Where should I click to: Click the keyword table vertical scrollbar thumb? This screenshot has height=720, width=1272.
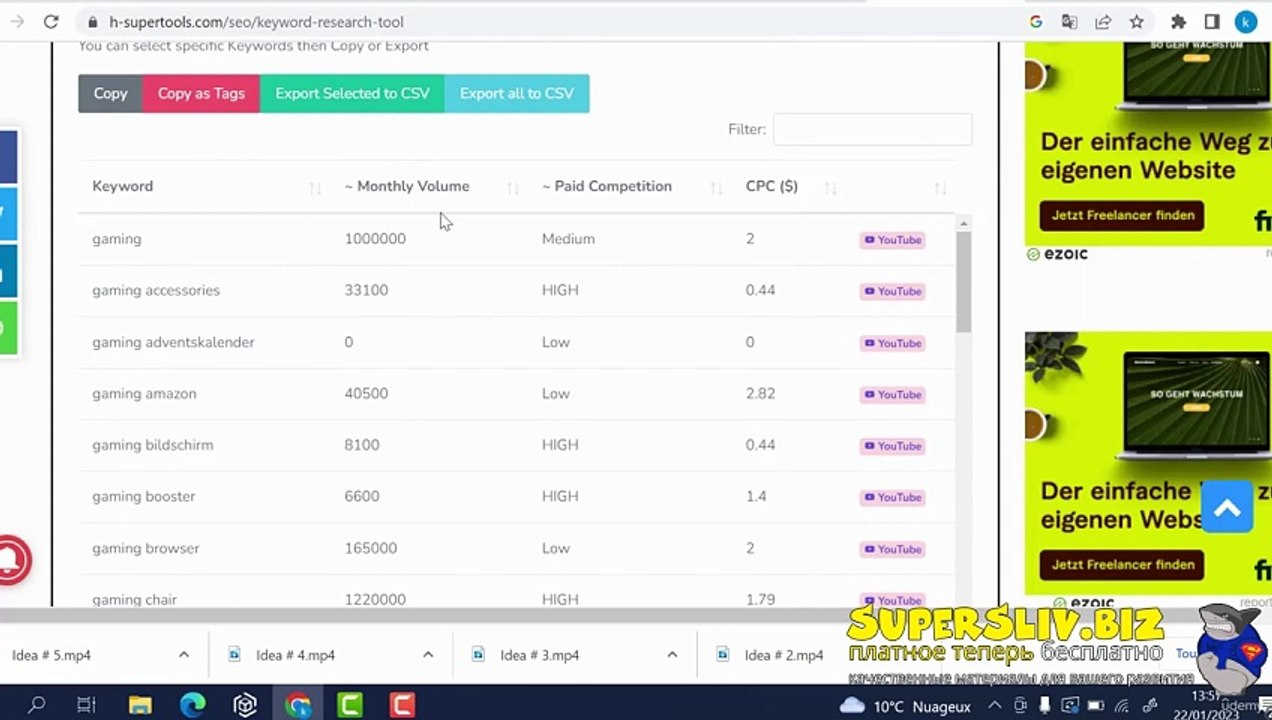[963, 282]
